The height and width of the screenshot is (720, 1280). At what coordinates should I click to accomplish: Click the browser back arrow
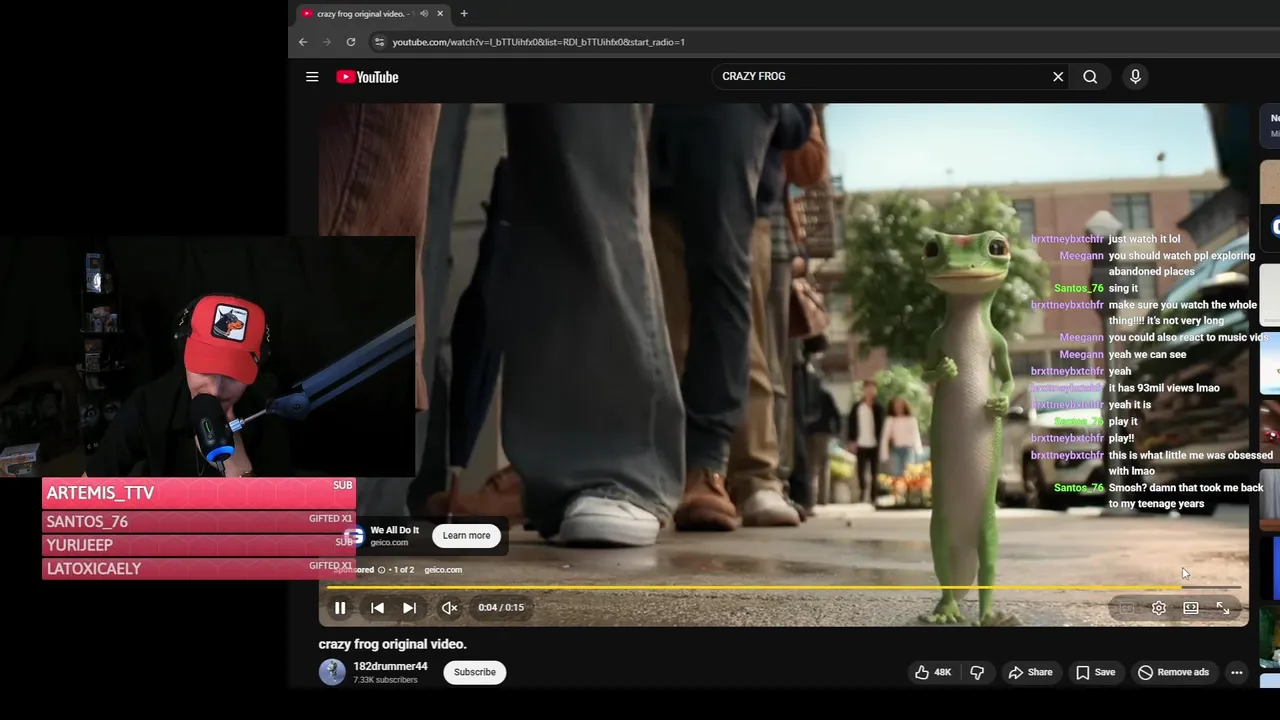(x=303, y=42)
